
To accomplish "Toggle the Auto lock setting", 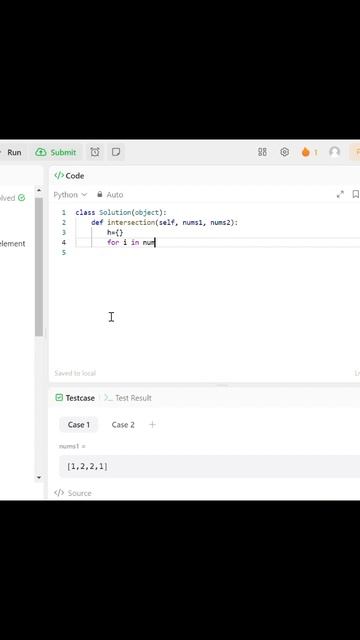I will (110, 195).
